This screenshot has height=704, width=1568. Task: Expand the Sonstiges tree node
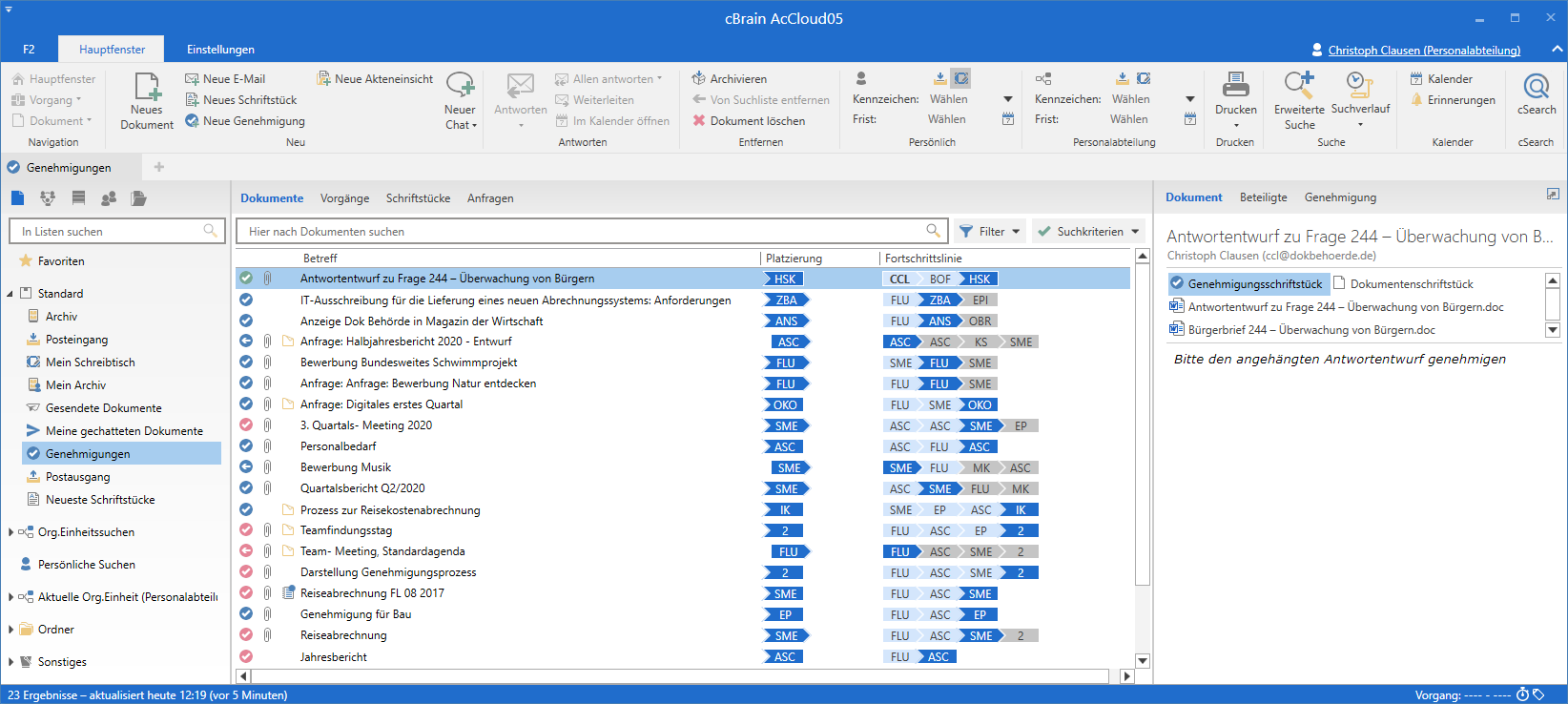click(x=10, y=662)
